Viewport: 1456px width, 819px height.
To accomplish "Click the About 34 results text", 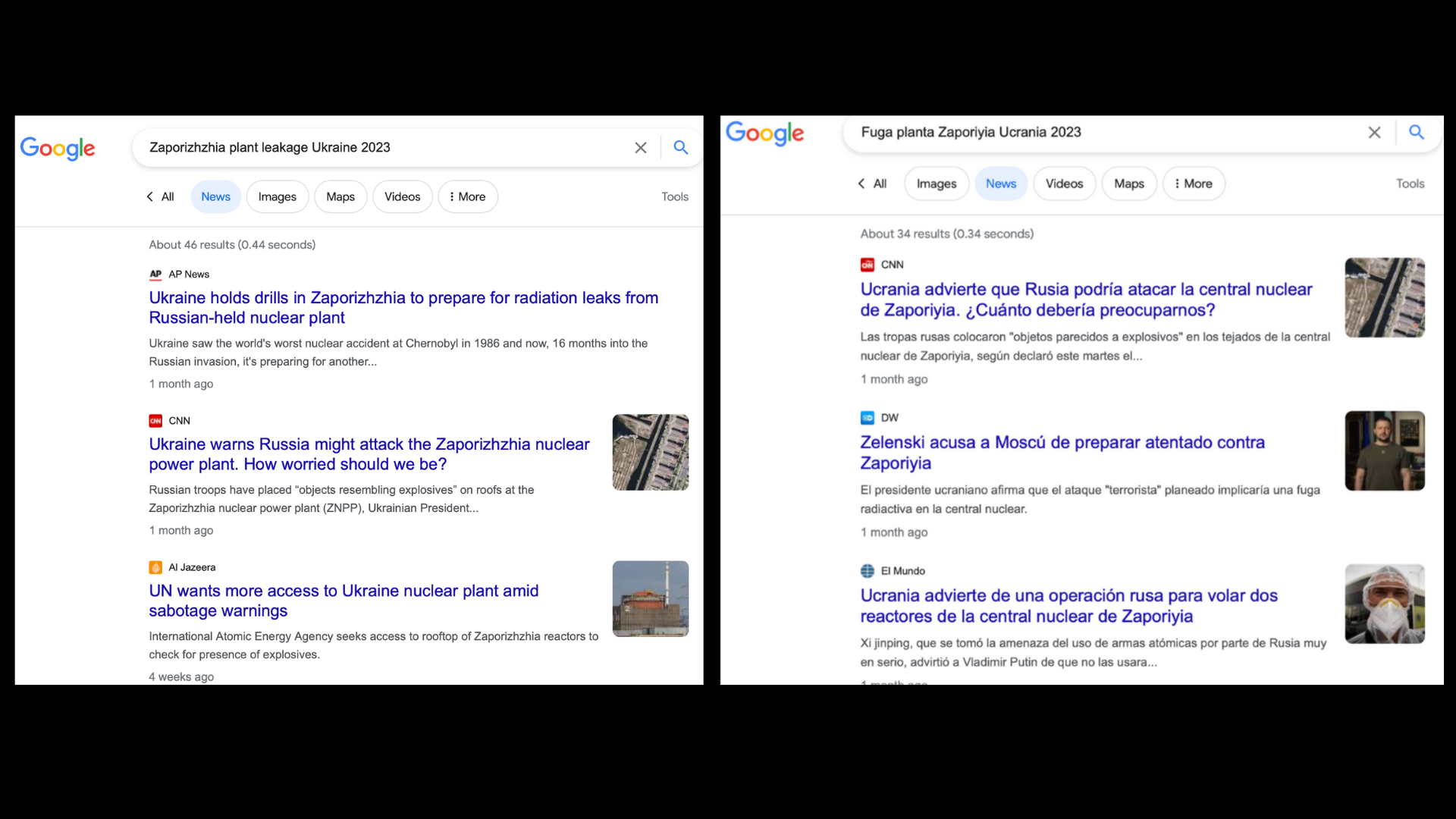I will pyautogui.click(x=946, y=234).
